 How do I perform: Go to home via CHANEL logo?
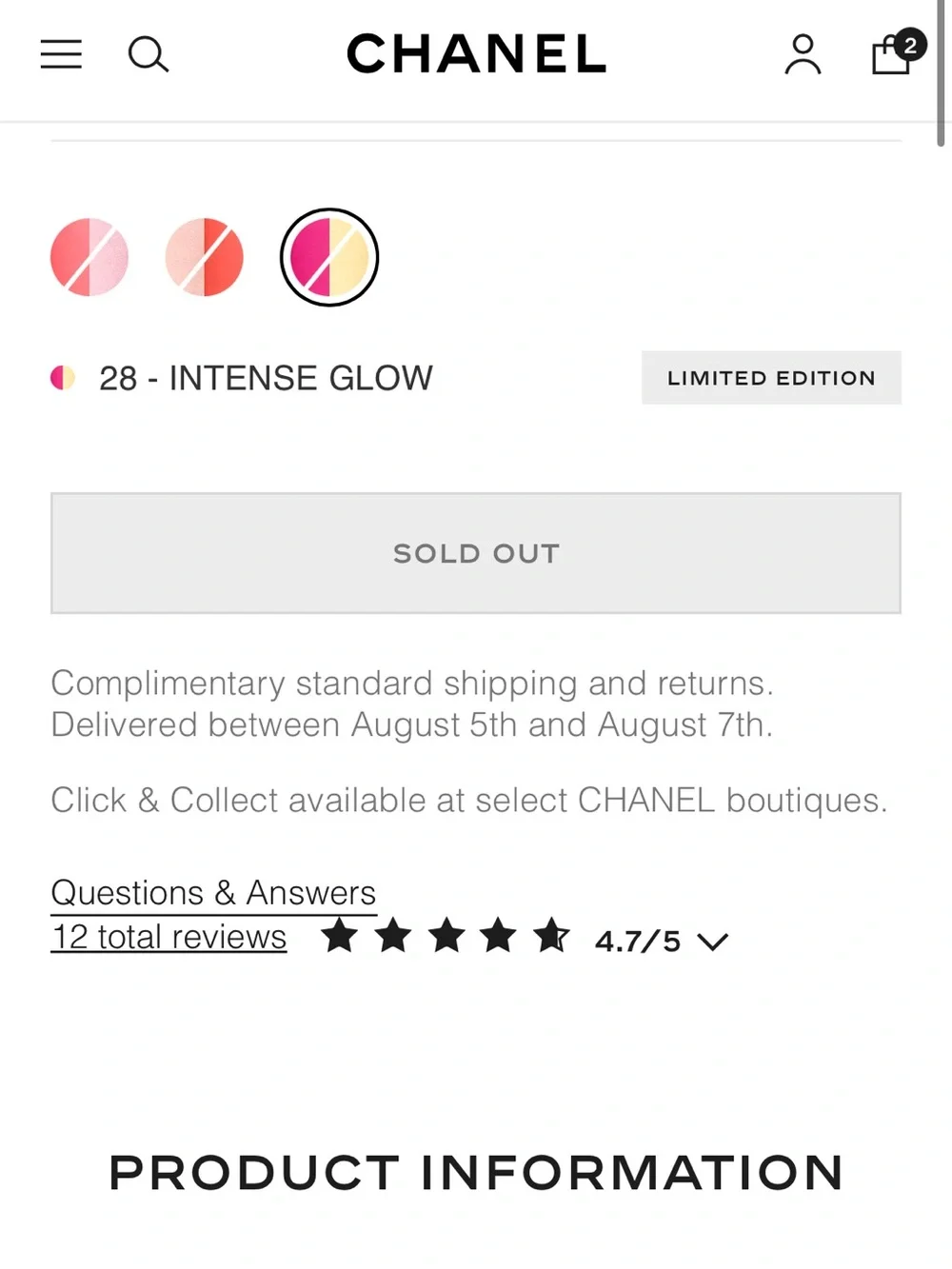476,54
